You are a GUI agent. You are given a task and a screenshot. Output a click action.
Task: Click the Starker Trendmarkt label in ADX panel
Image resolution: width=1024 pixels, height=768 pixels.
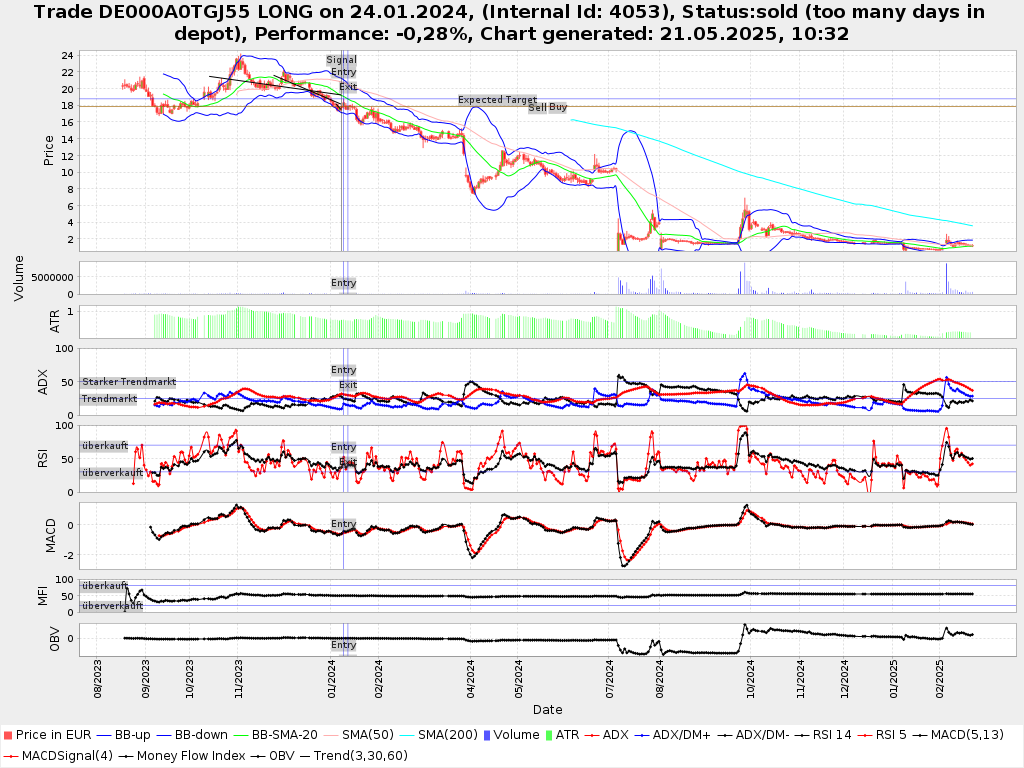(129, 382)
